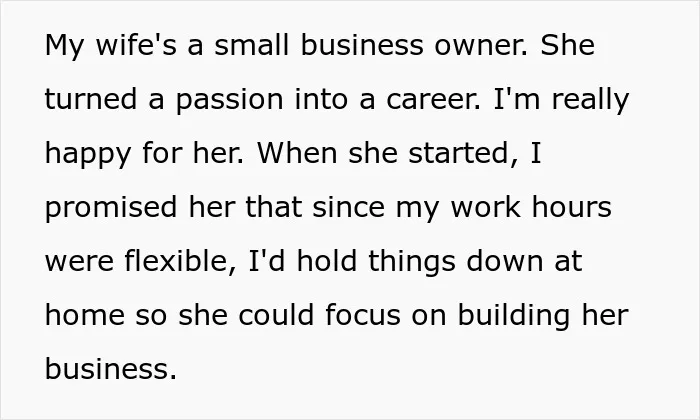Click the word "career" in the text
The height and width of the screenshot is (420, 700).
point(433,99)
